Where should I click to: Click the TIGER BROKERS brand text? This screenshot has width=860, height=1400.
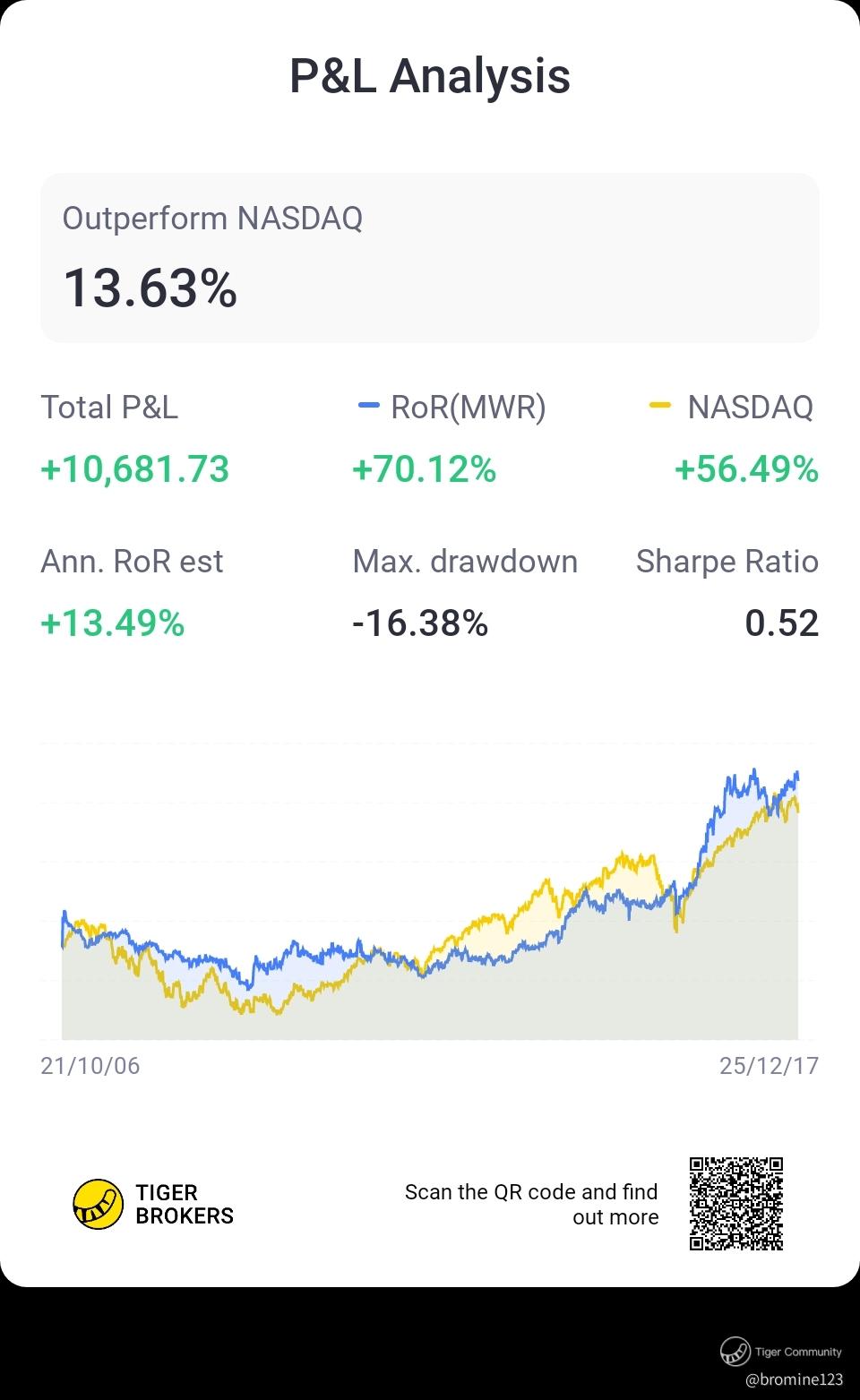tap(185, 1204)
